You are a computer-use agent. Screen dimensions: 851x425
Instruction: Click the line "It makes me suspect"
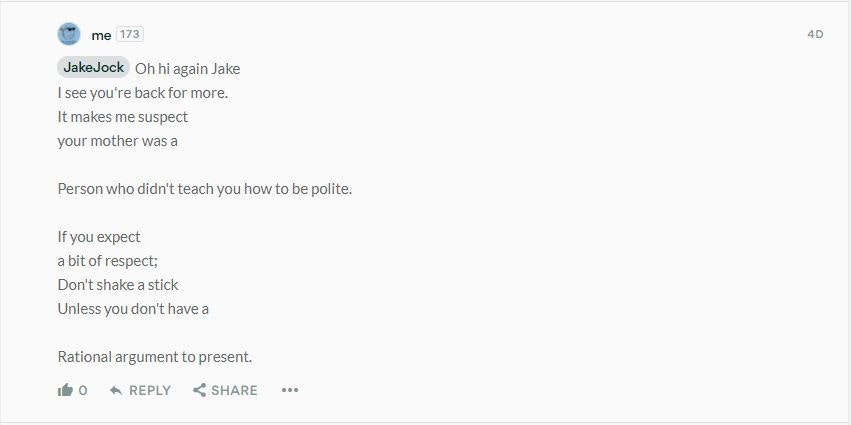point(123,117)
